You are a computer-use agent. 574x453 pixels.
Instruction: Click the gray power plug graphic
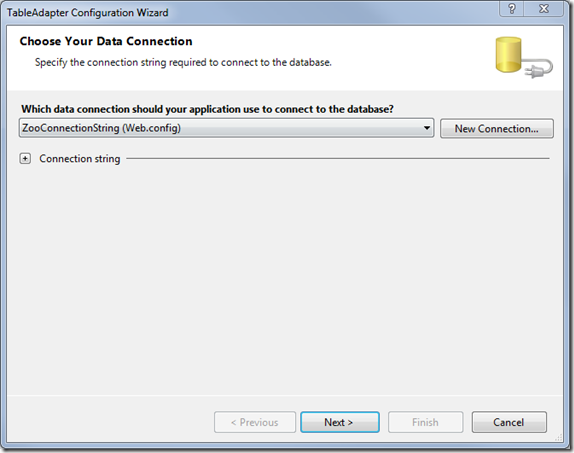point(537,70)
